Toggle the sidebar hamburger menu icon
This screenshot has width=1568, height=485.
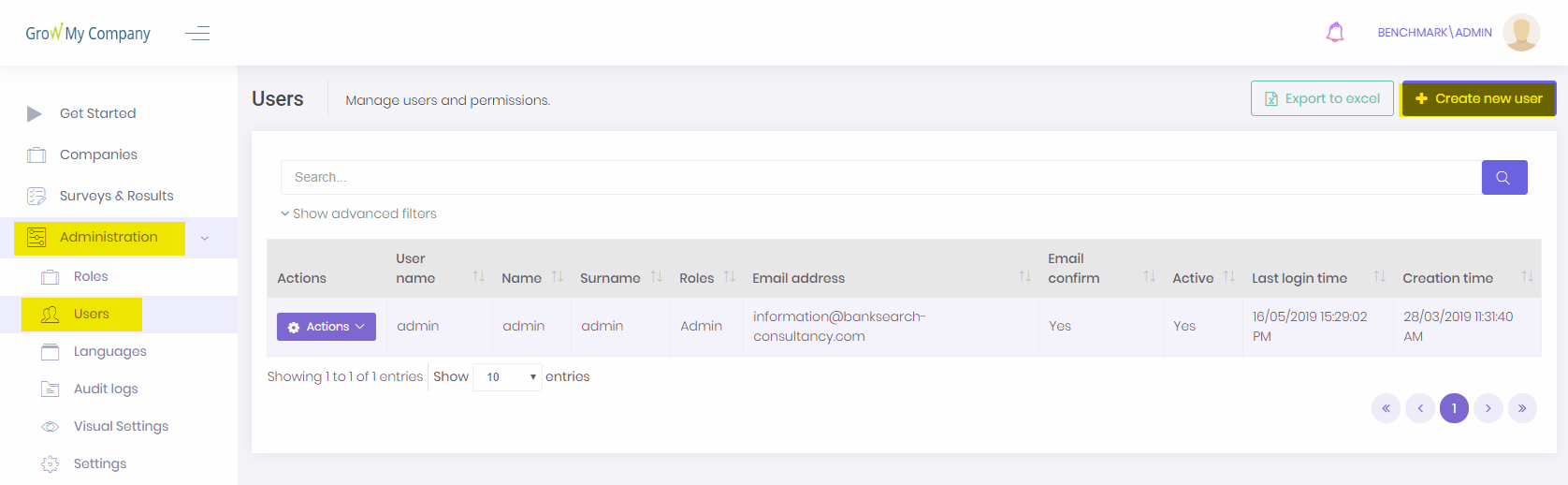point(197,34)
